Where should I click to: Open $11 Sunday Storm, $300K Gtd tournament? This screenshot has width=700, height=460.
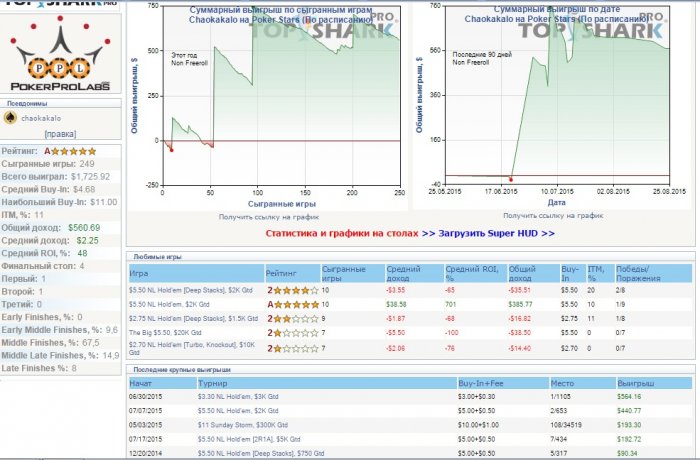(243, 425)
